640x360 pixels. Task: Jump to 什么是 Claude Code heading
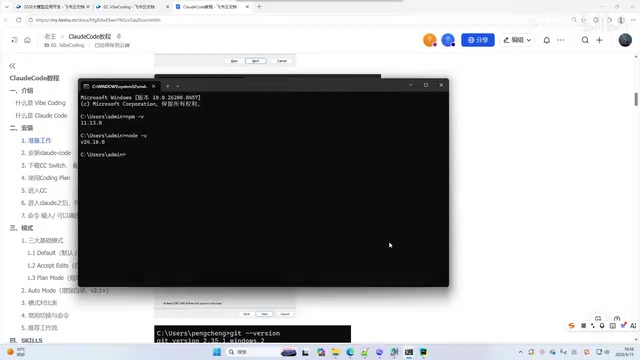(x=41, y=116)
